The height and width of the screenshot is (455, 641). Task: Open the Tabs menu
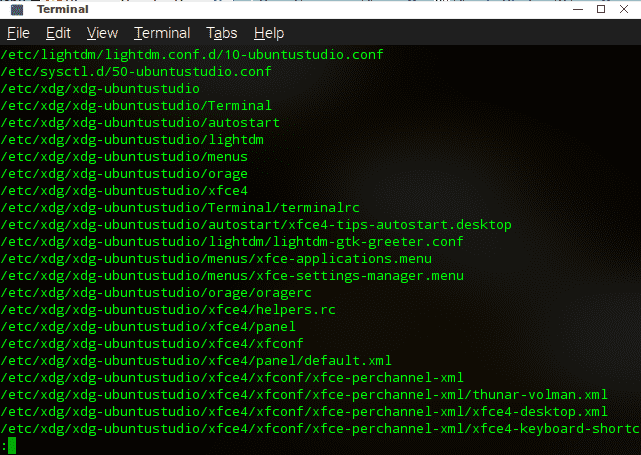(222, 33)
